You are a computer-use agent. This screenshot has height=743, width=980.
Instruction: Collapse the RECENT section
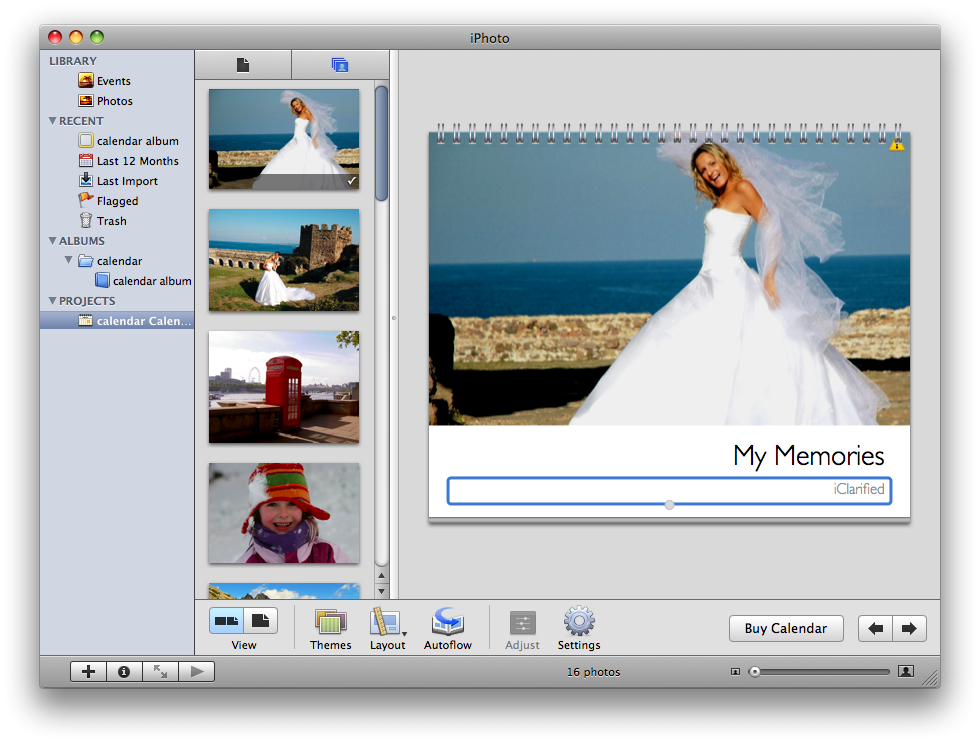click(53, 121)
